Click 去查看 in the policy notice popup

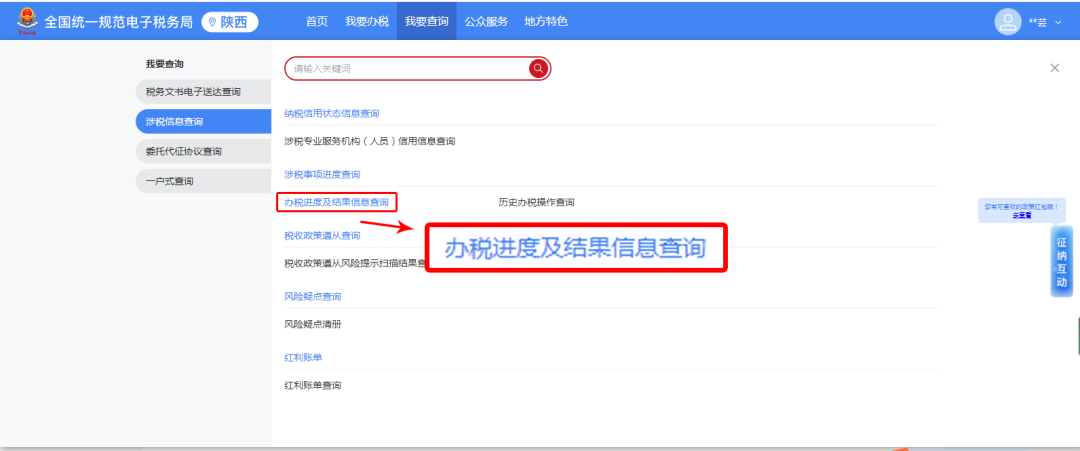pos(1021,216)
